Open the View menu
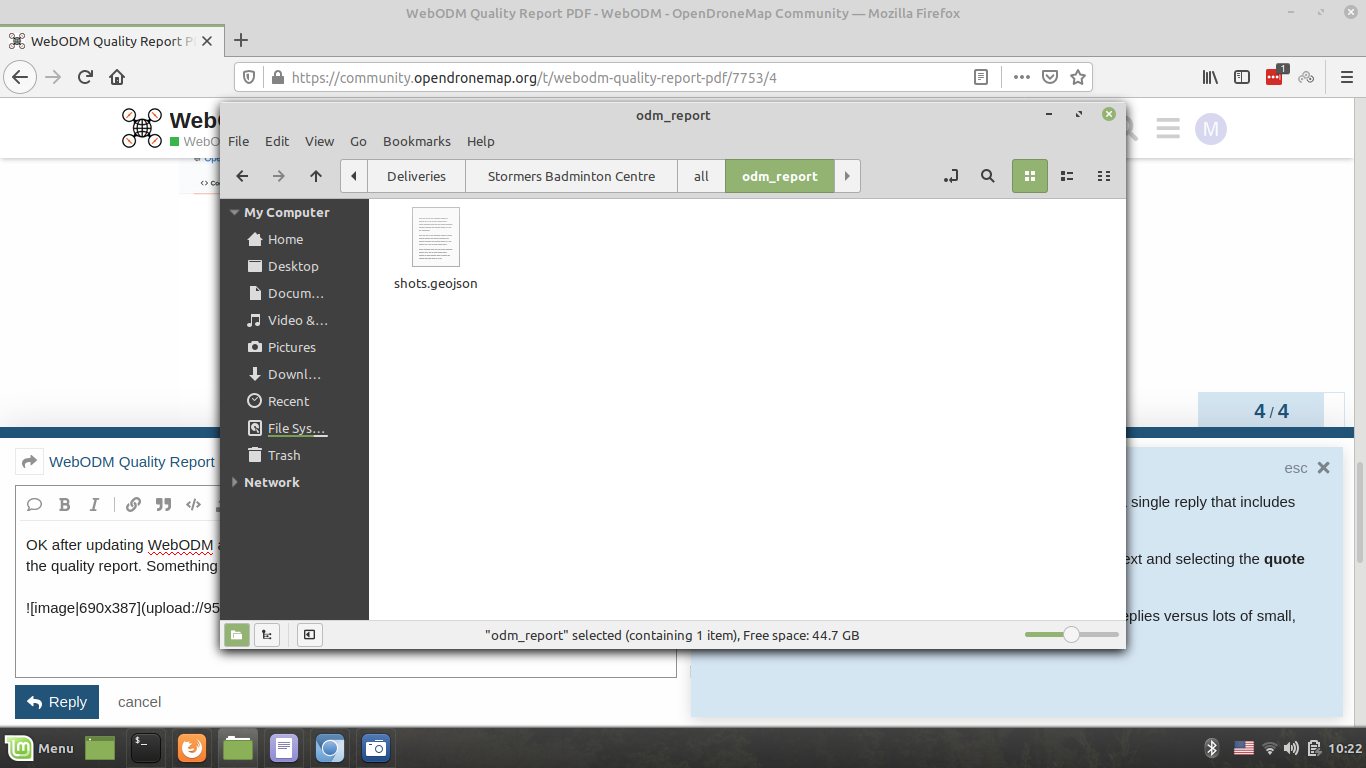 pos(319,141)
